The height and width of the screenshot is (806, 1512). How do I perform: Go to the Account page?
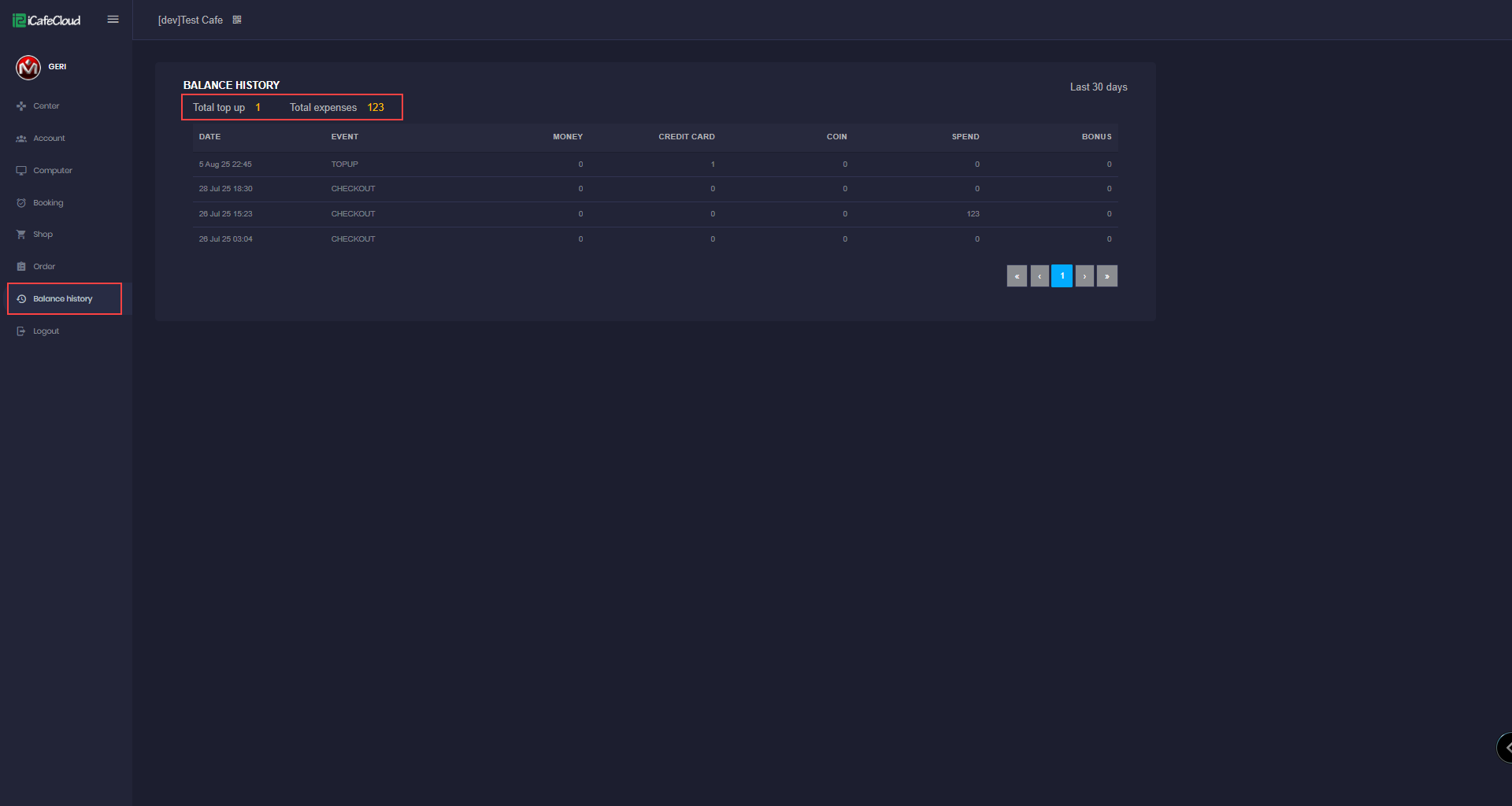[x=49, y=138]
